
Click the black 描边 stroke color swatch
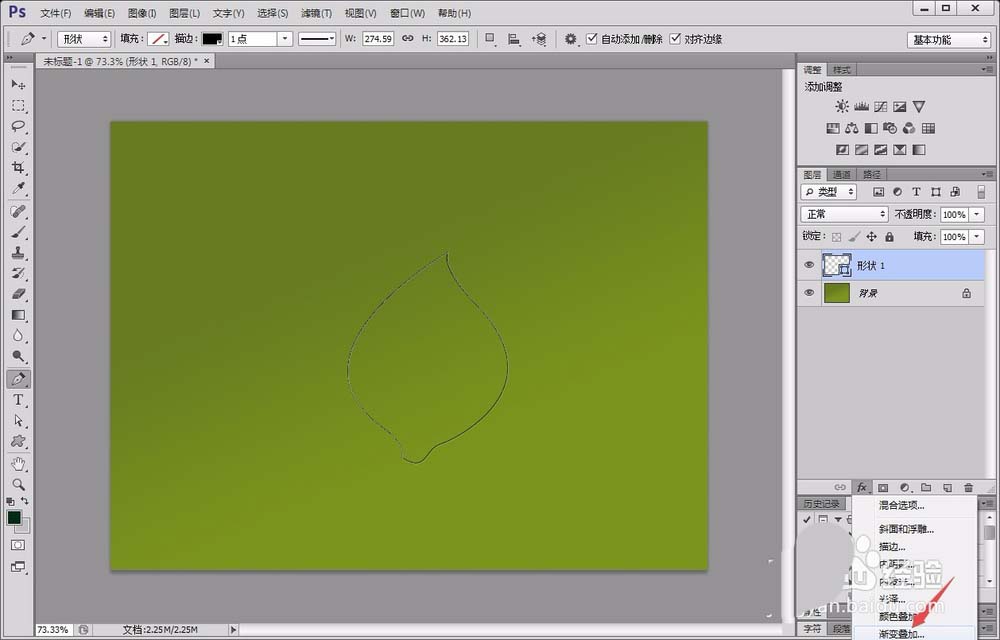[x=211, y=39]
